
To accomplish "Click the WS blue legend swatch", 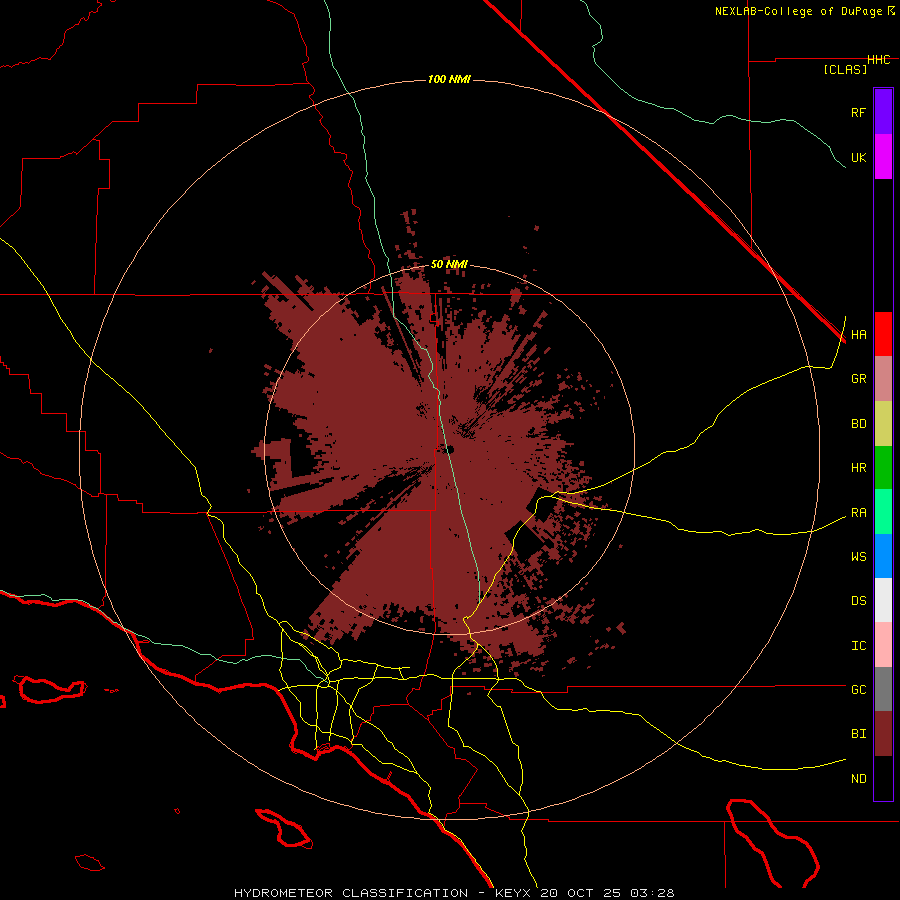I will pos(883,556).
